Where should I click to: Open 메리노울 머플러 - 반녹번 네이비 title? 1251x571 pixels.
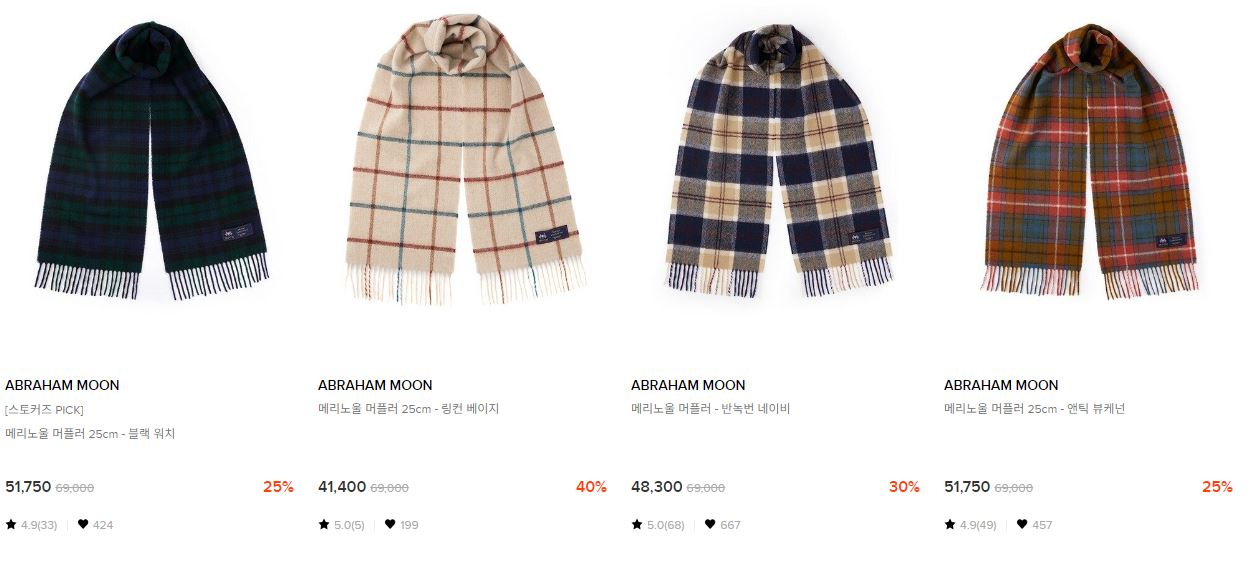pyautogui.click(x=710, y=409)
